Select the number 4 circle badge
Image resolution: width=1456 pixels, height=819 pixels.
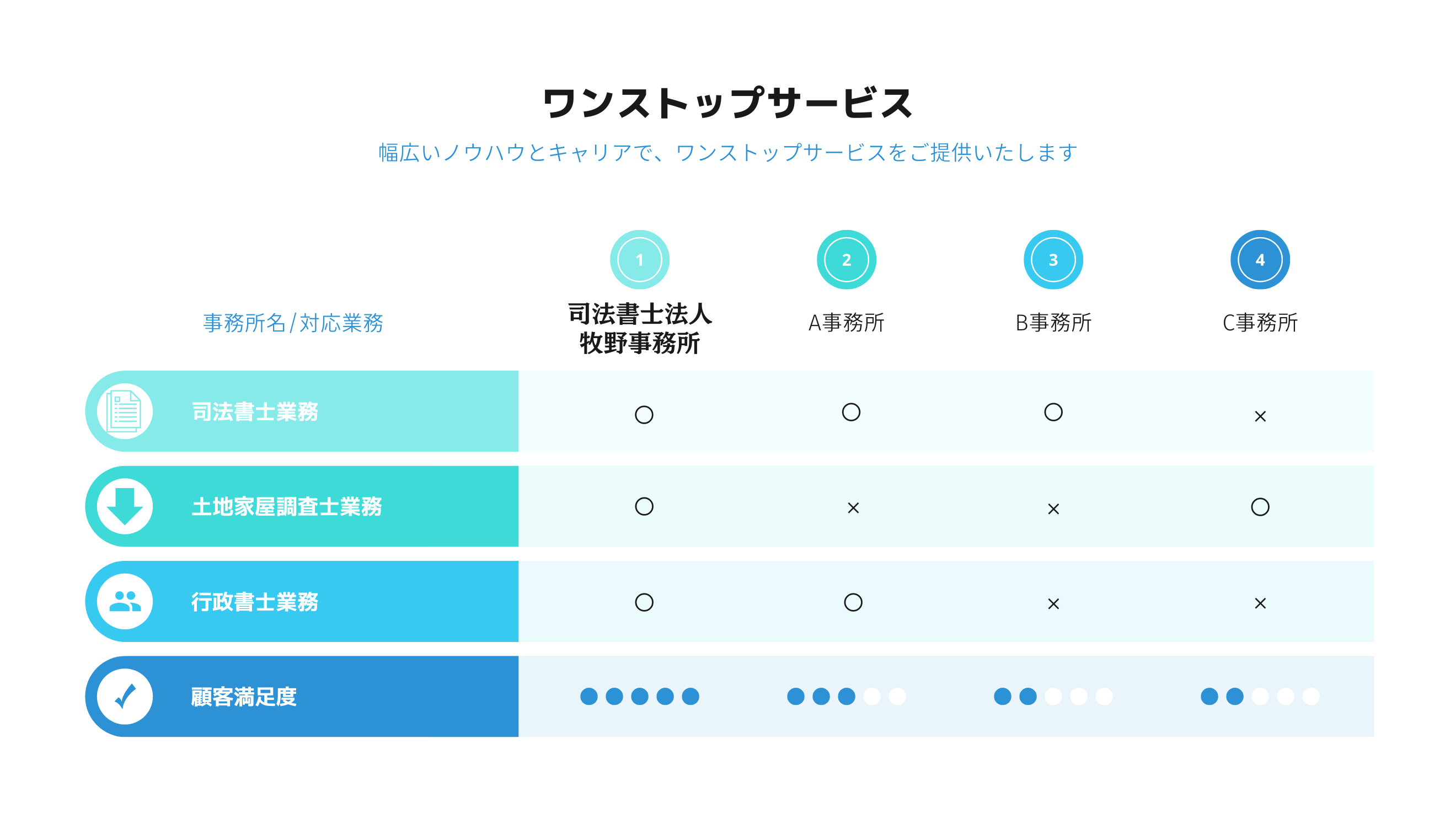[x=1260, y=259]
